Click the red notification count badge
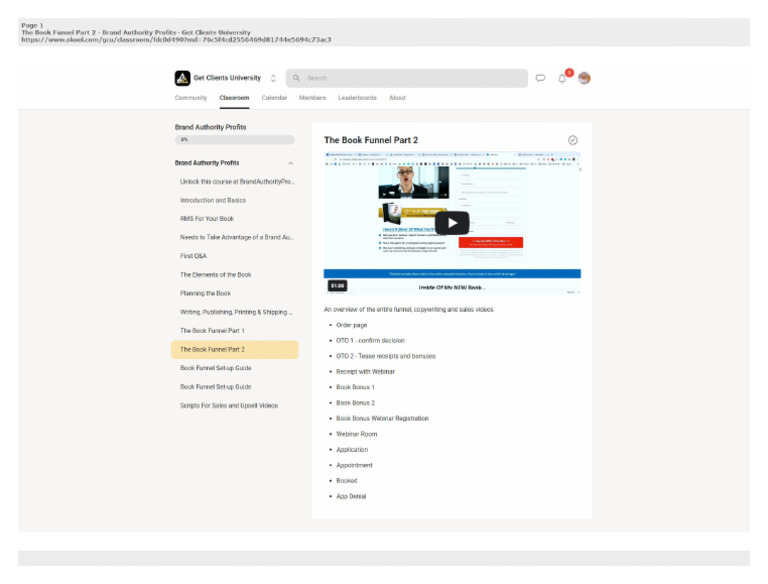 coord(569,73)
